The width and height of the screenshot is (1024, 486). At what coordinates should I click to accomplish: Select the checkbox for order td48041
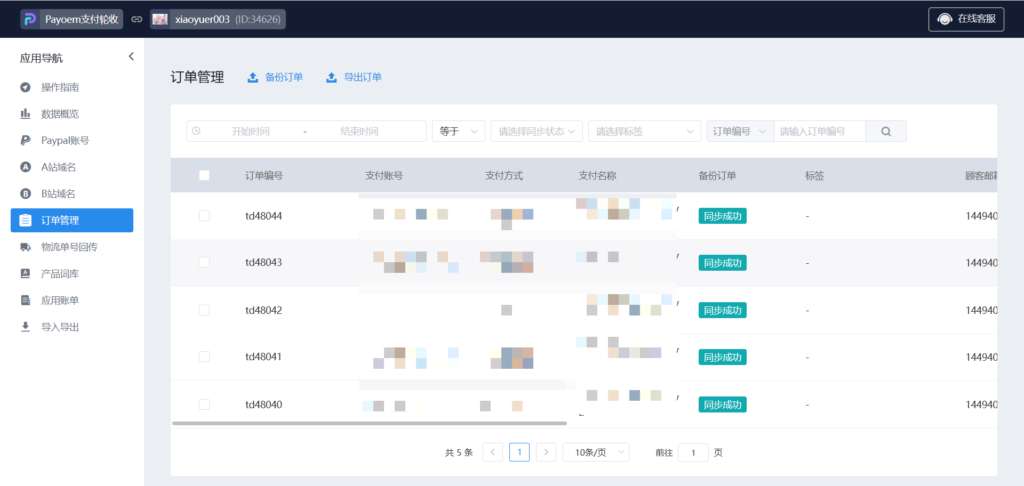(204, 357)
